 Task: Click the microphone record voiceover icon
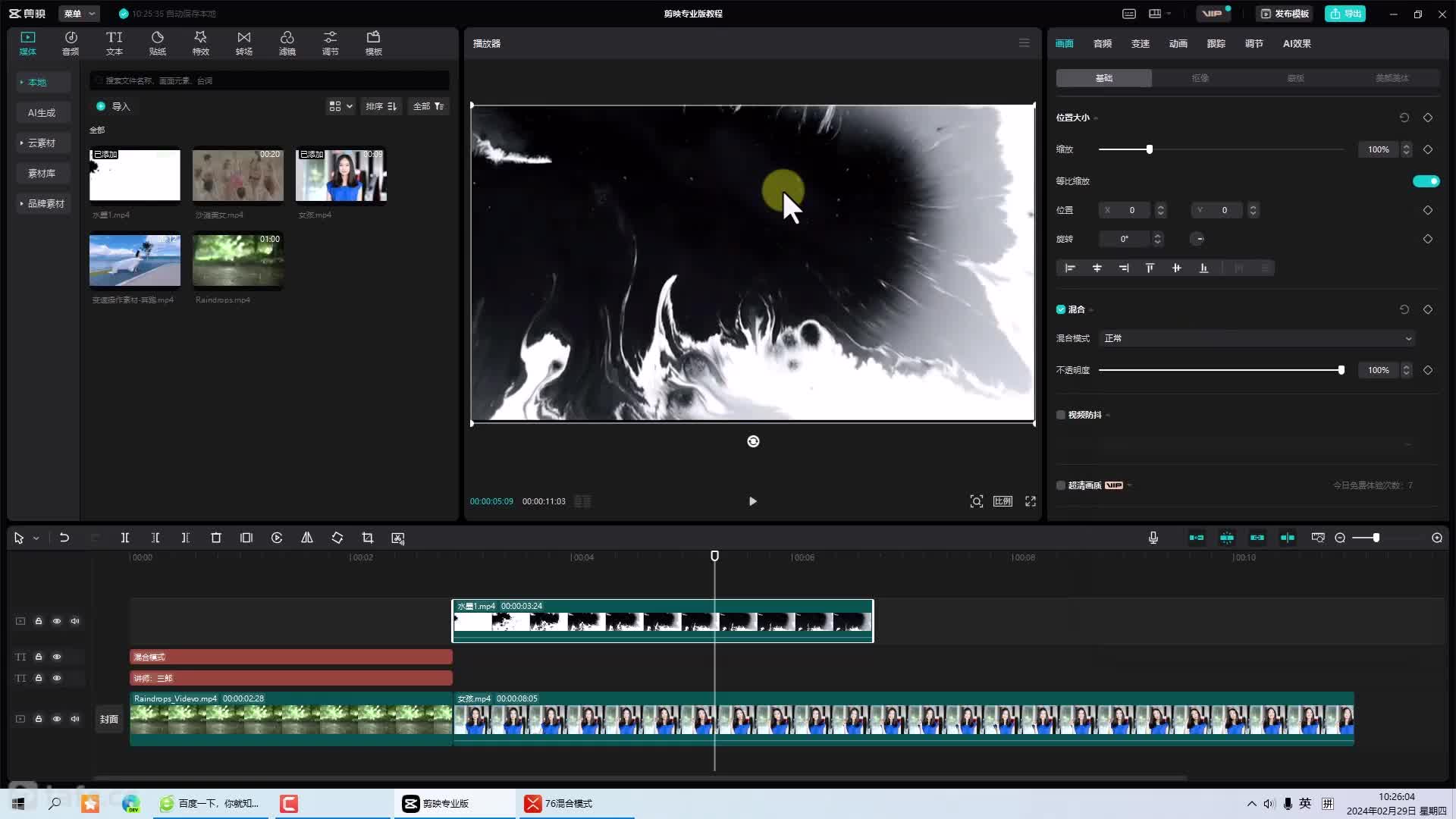pos(1153,538)
